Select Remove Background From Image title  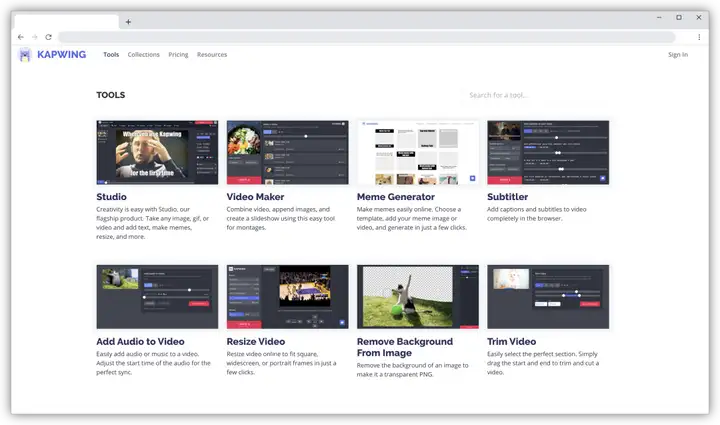[405, 347]
